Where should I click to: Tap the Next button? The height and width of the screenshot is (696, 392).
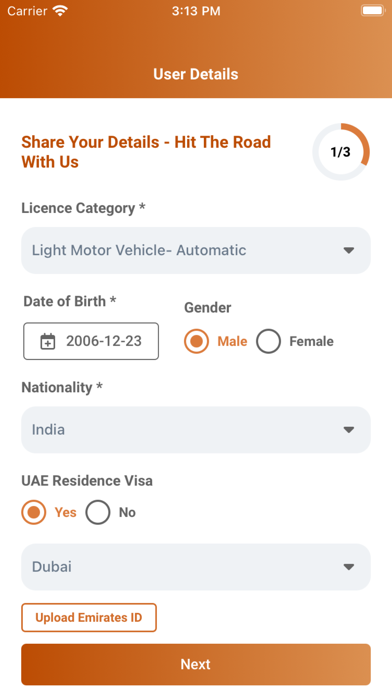click(196, 664)
